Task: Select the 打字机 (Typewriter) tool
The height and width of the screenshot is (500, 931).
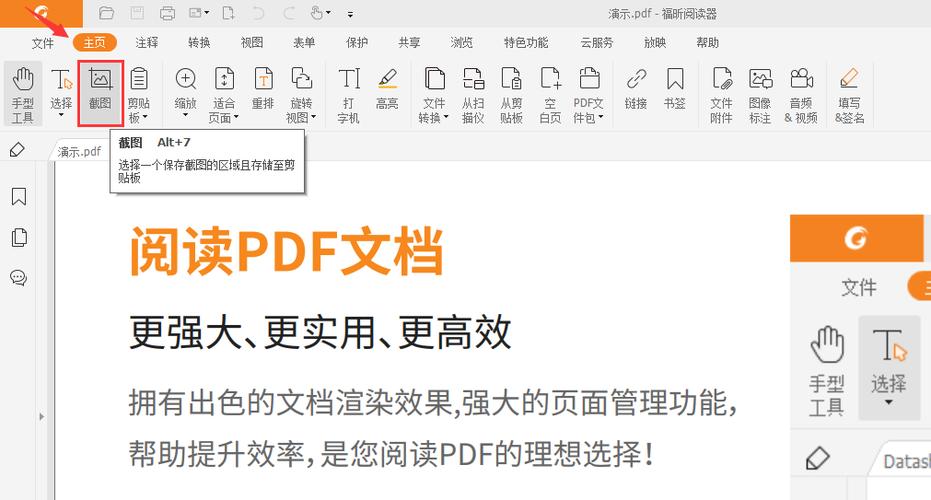Action: (x=348, y=93)
